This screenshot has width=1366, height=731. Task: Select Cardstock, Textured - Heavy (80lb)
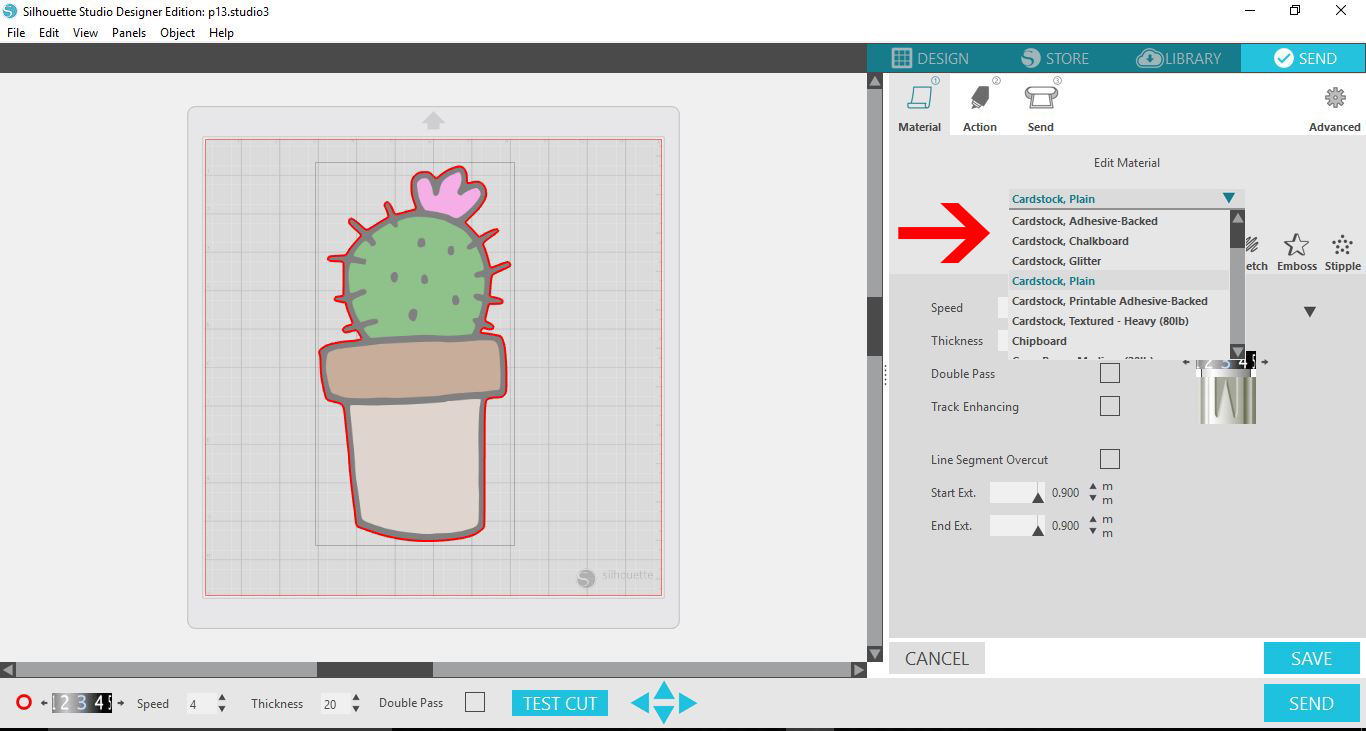point(1118,321)
